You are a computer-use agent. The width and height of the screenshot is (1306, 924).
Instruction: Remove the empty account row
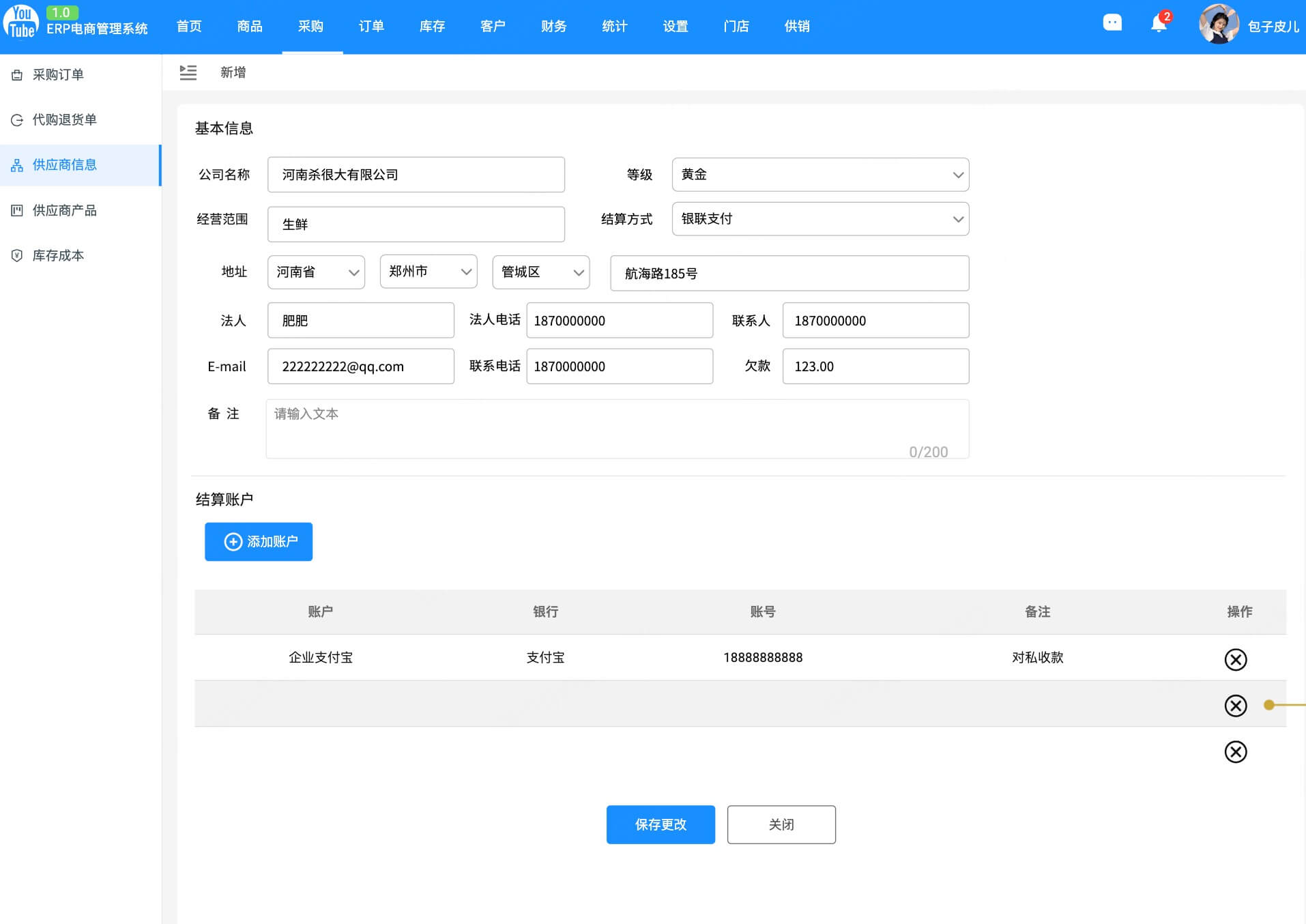pyautogui.click(x=1236, y=706)
